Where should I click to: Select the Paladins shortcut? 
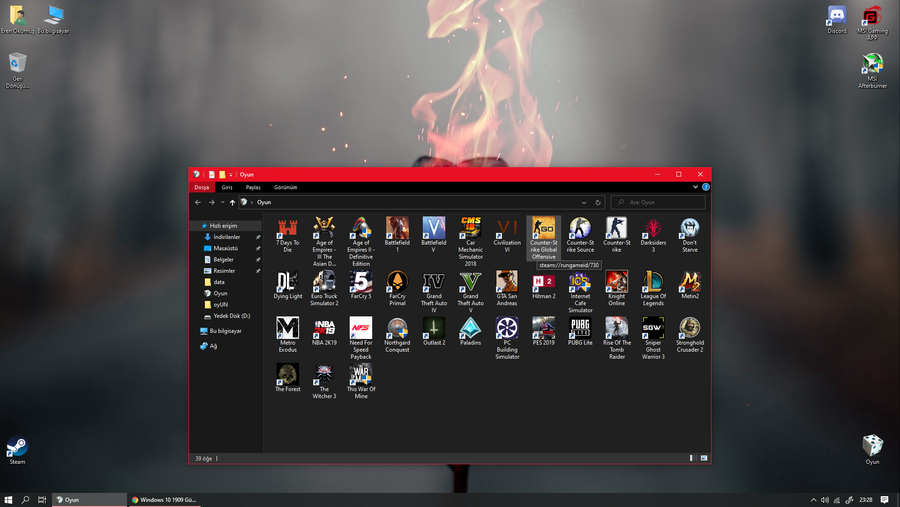(x=471, y=331)
